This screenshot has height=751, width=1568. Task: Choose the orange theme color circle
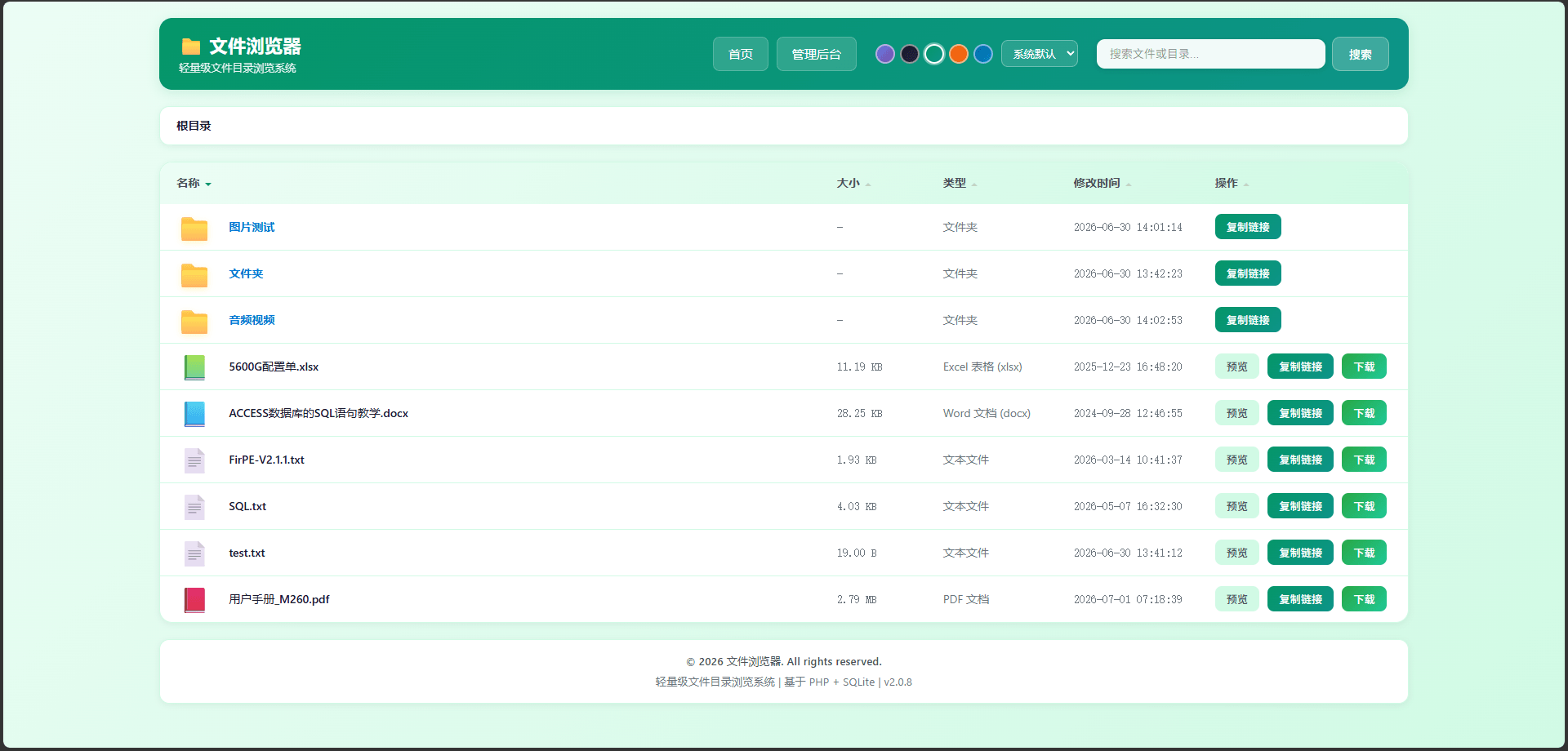click(x=959, y=54)
